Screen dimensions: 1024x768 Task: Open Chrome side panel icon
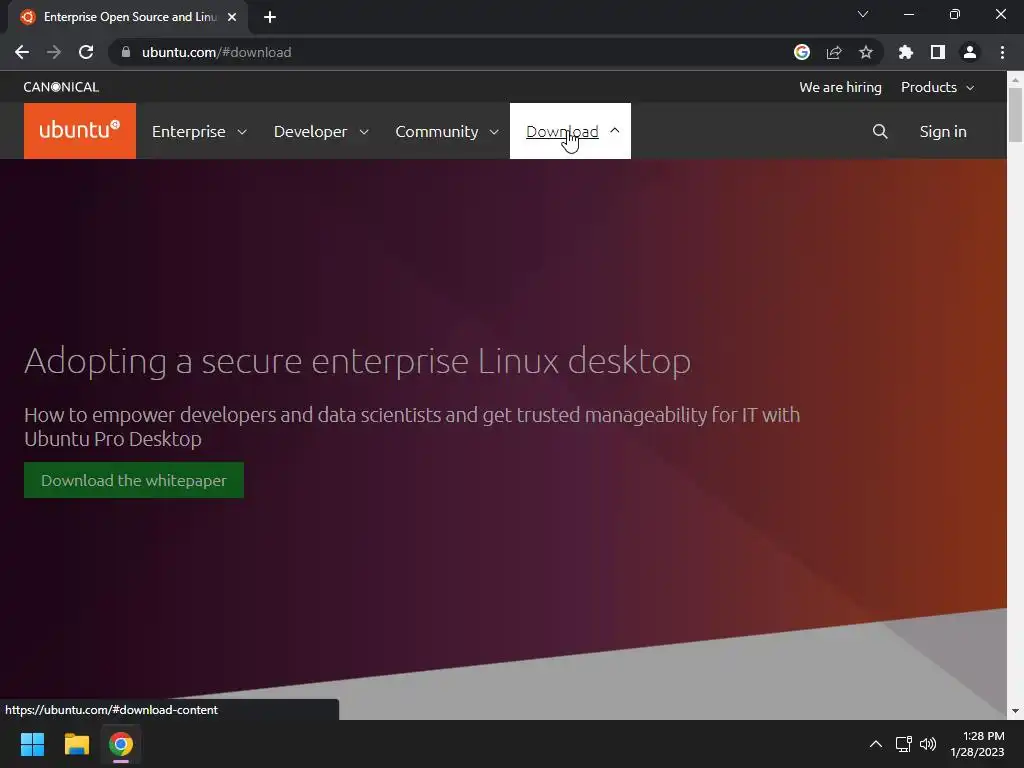tap(938, 52)
